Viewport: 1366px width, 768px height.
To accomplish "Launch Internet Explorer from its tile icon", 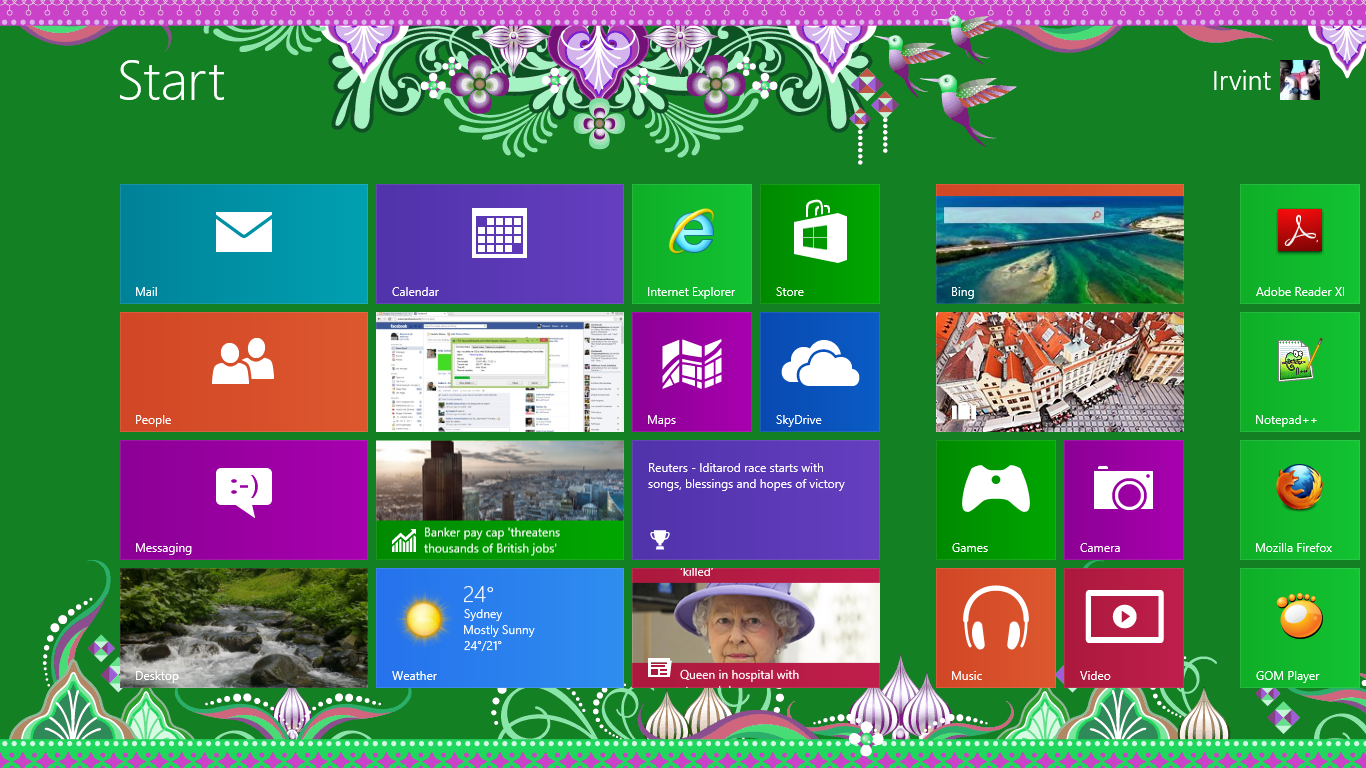I will click(692, 231).
